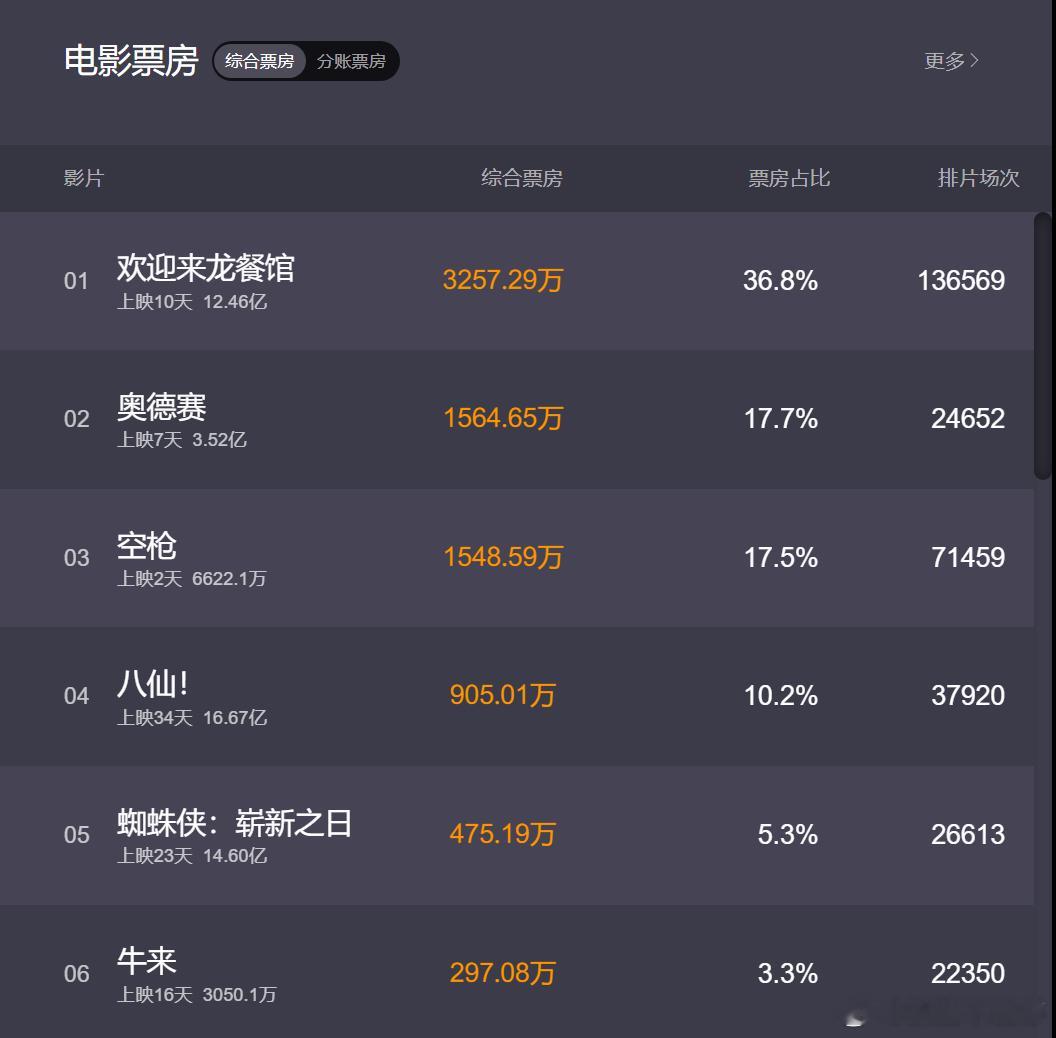Open the movie 蜘蛛侠:崭新之日
Image resolution: width=1056 pixels, height=1038 pixels.
(234, 822)
